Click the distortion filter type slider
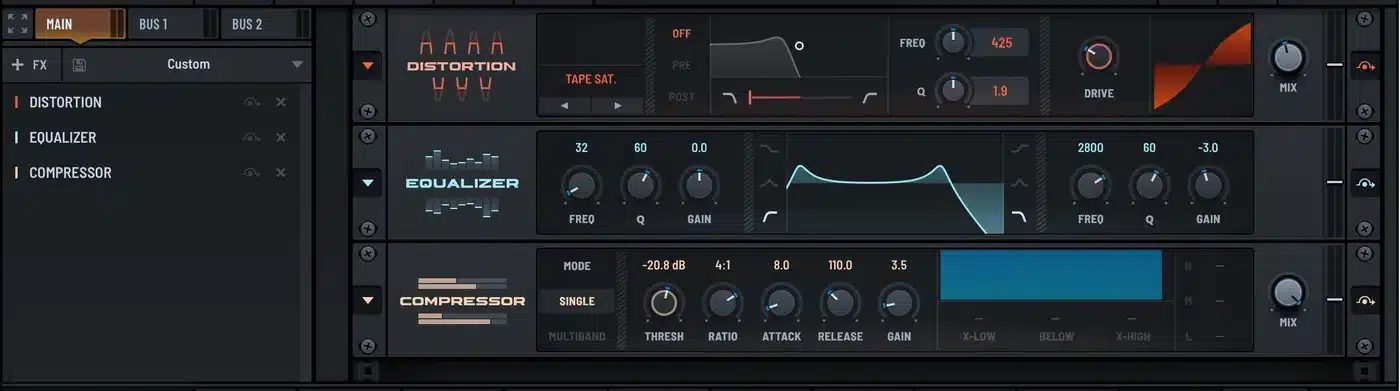The width and height of the screenshot is (1400, 391). tap(800, 98)
